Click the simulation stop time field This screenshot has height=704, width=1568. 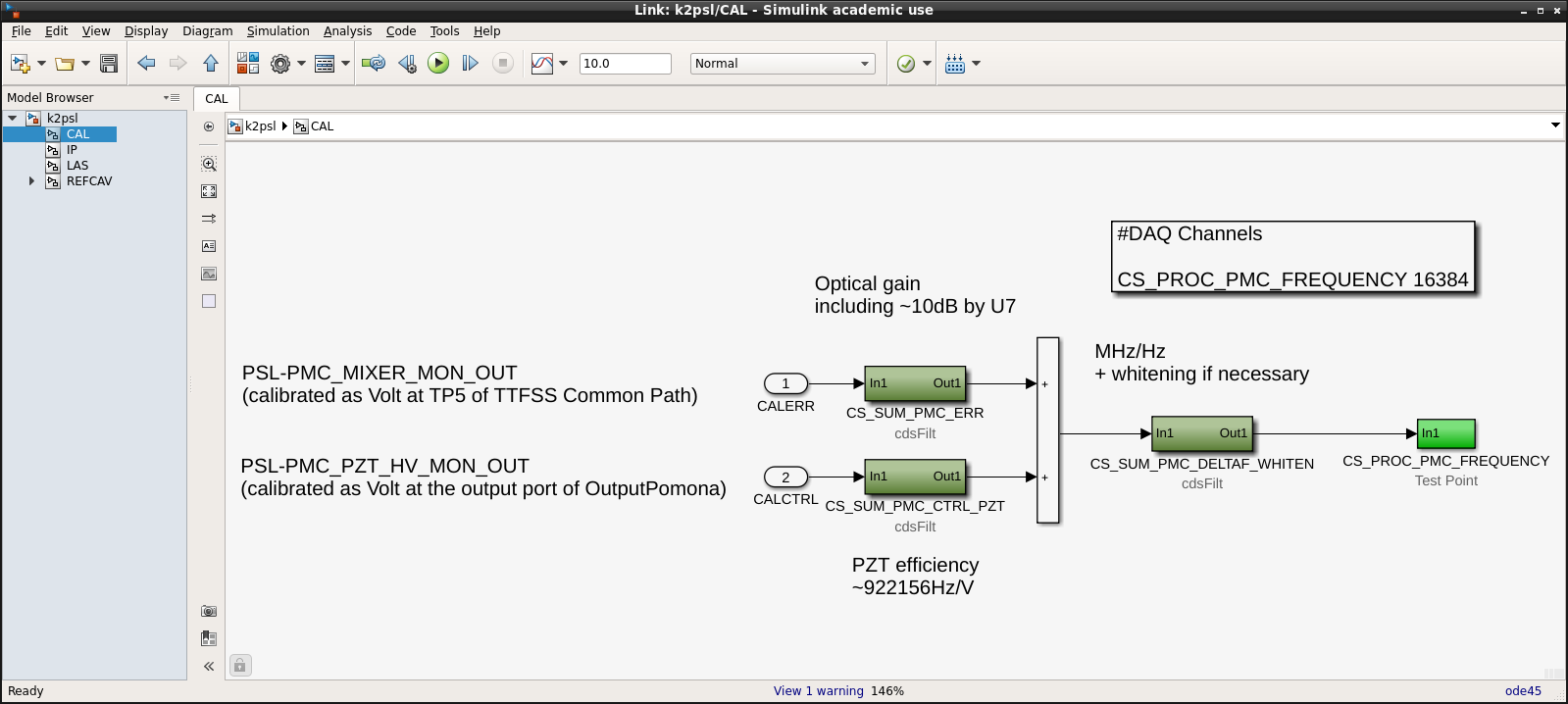pos(625,64)
